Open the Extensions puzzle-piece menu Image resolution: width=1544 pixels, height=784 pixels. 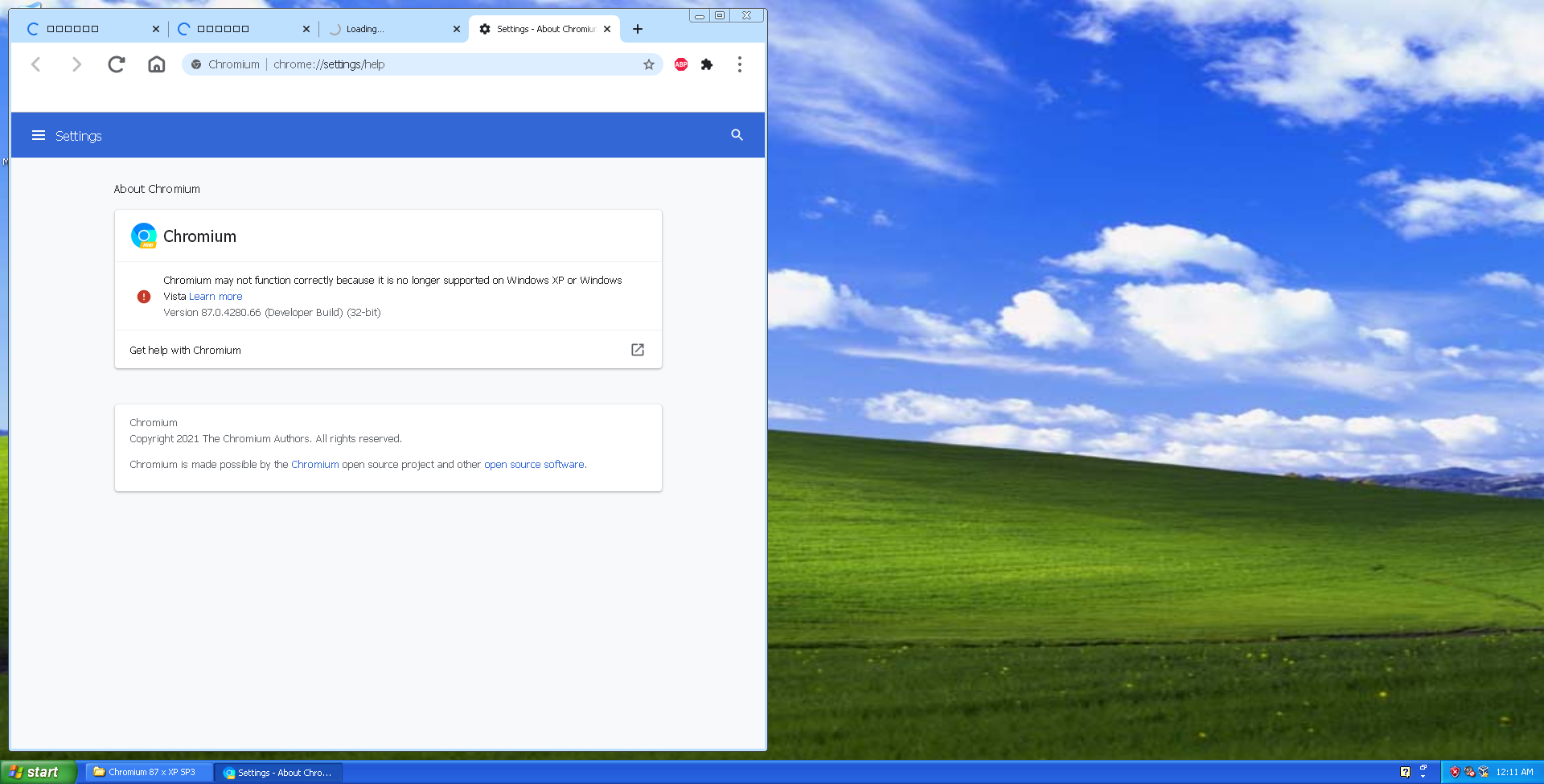point(707,64)
